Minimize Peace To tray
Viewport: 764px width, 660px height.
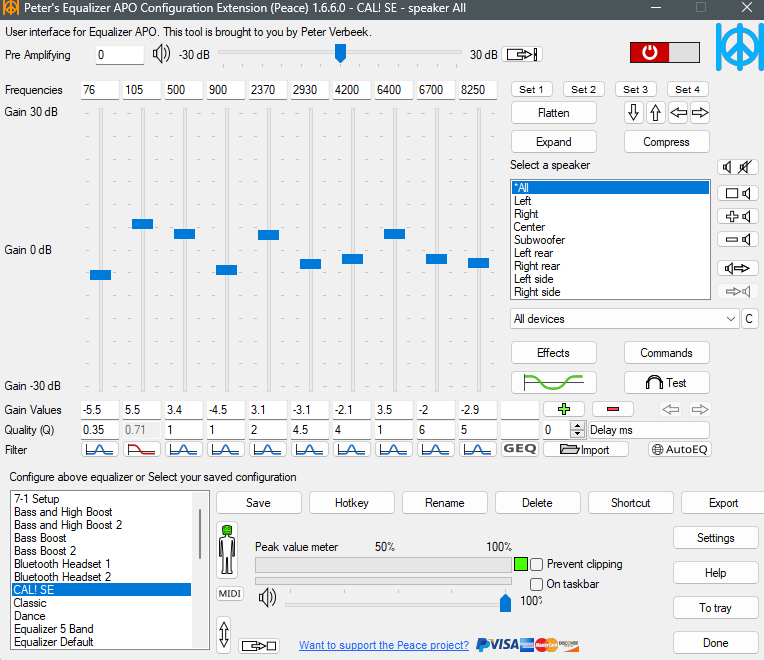(715, 608)
